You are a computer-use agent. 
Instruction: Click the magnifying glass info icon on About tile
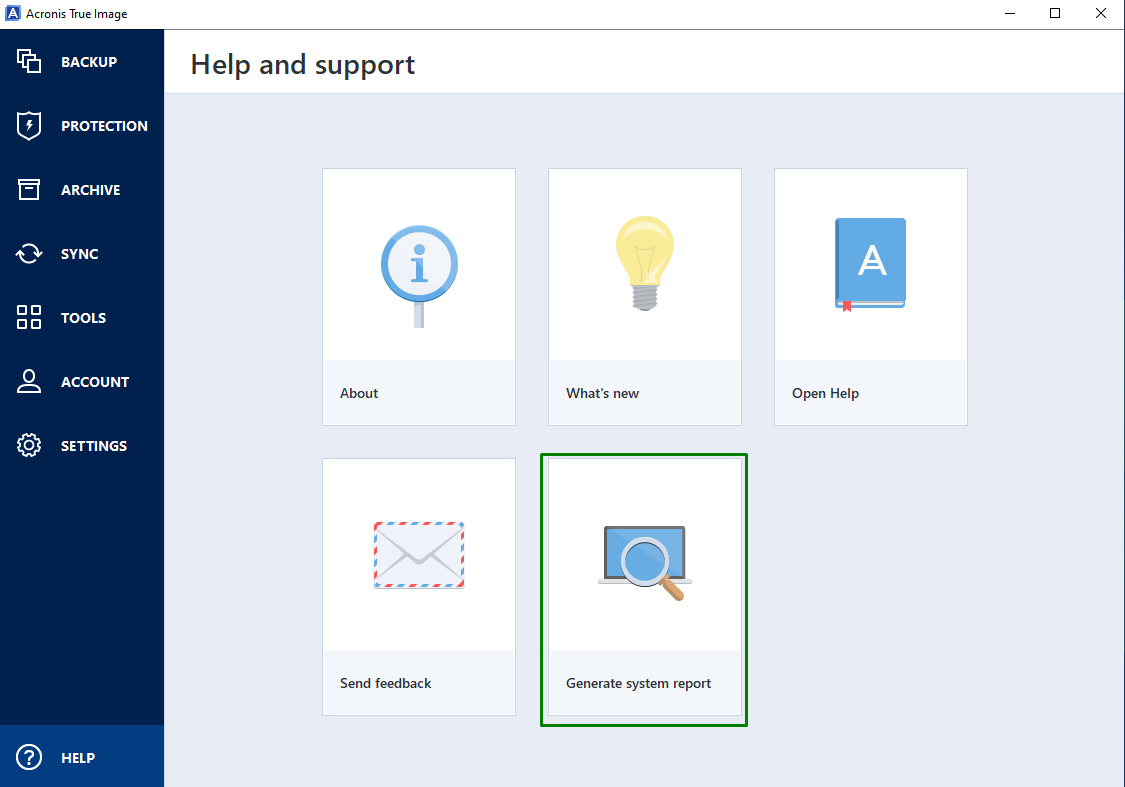418,264
